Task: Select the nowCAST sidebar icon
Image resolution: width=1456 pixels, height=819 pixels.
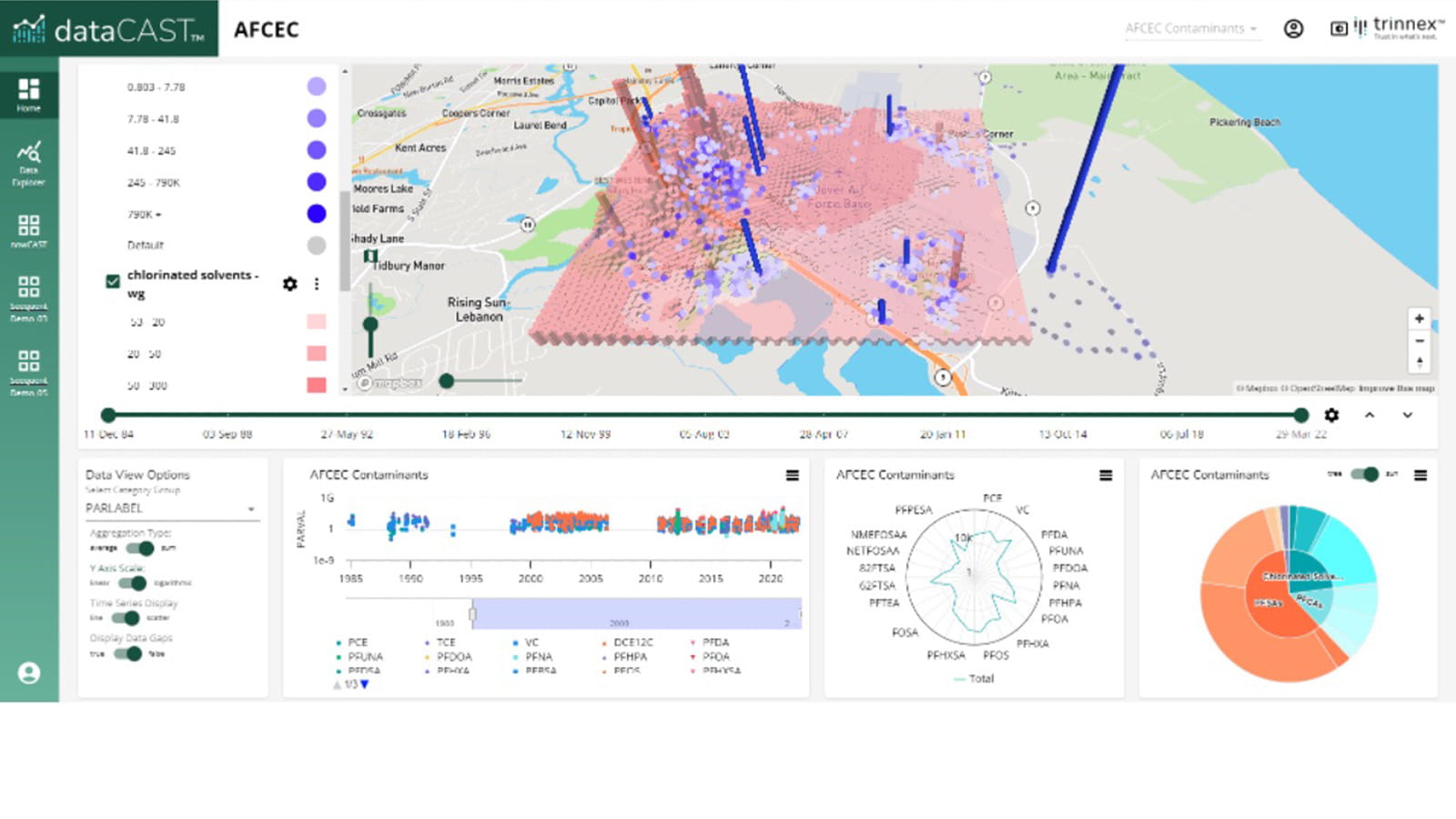Action: coord(28,227)
